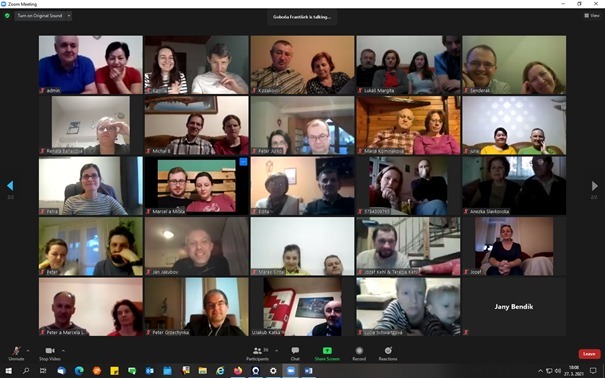Viewport: 605px width, 378px height.
Task: Expand the Participants options arrow
Action: 276,351
